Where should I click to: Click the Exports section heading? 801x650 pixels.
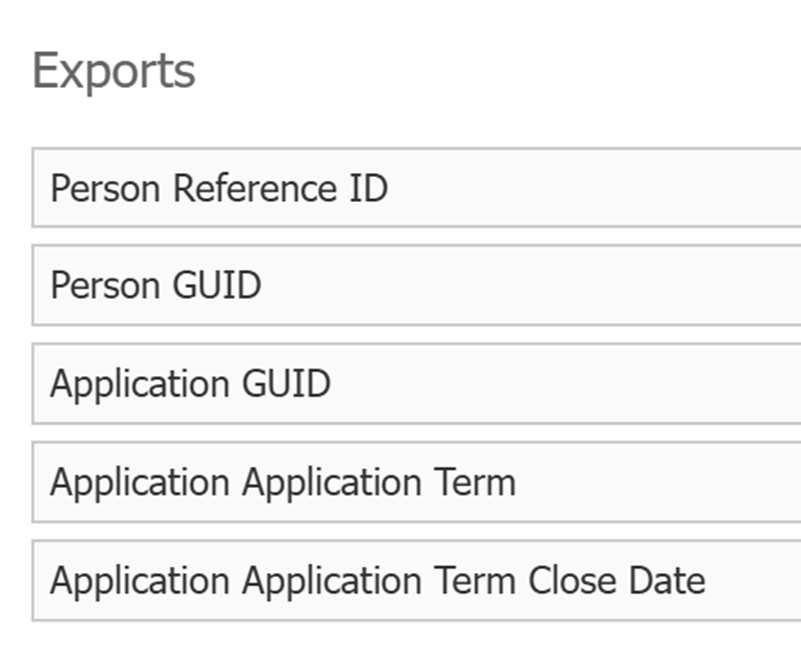pyautogui.click(x=114, y=71)
